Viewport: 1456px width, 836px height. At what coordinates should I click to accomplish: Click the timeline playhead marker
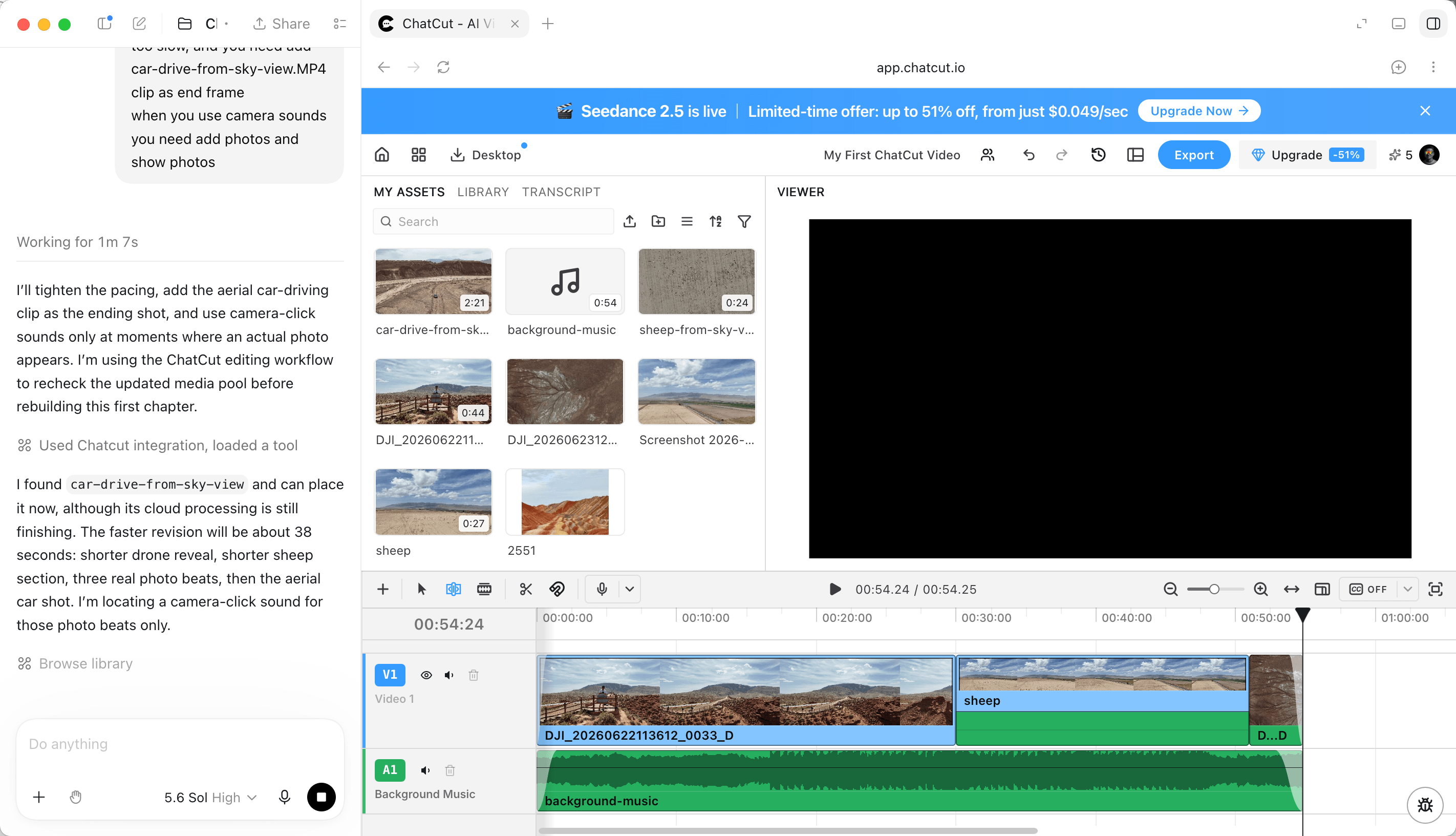1303,615
